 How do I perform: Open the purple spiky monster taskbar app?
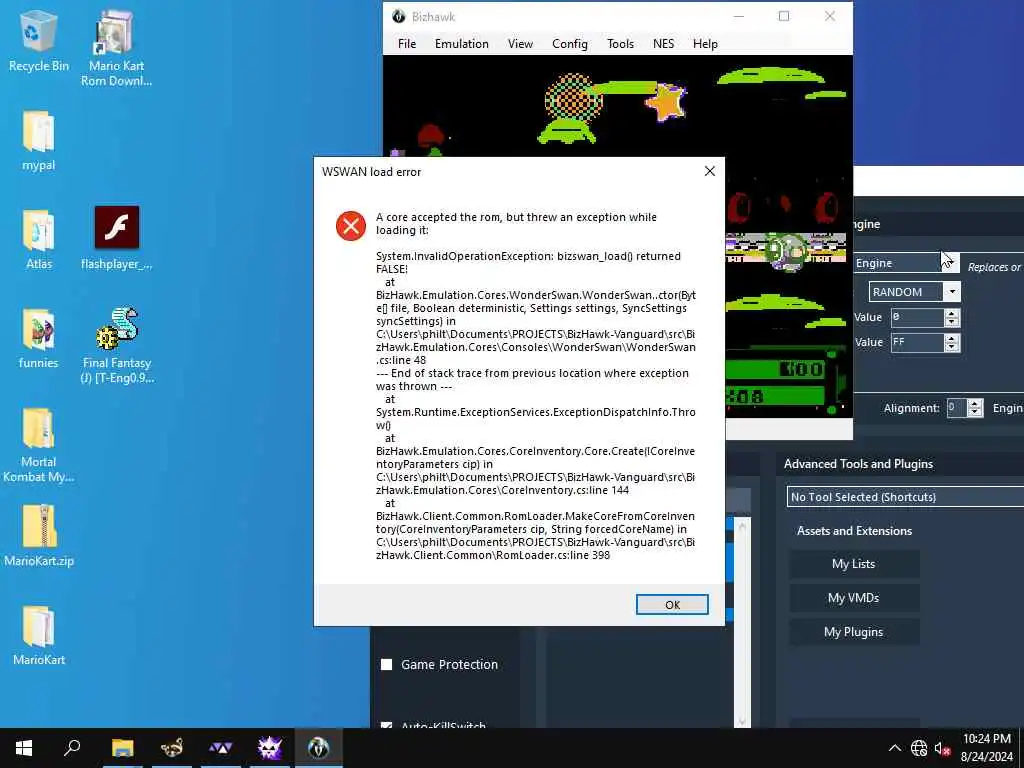(x=270, y=748)
